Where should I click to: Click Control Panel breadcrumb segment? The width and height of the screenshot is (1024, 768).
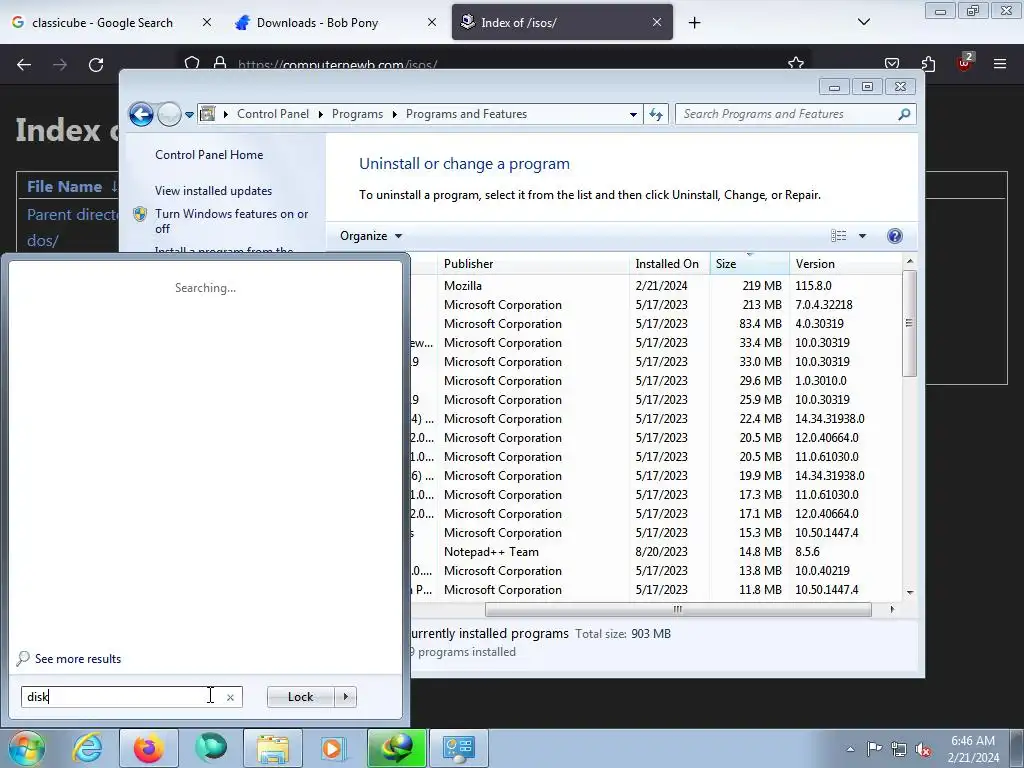point(273,114)
